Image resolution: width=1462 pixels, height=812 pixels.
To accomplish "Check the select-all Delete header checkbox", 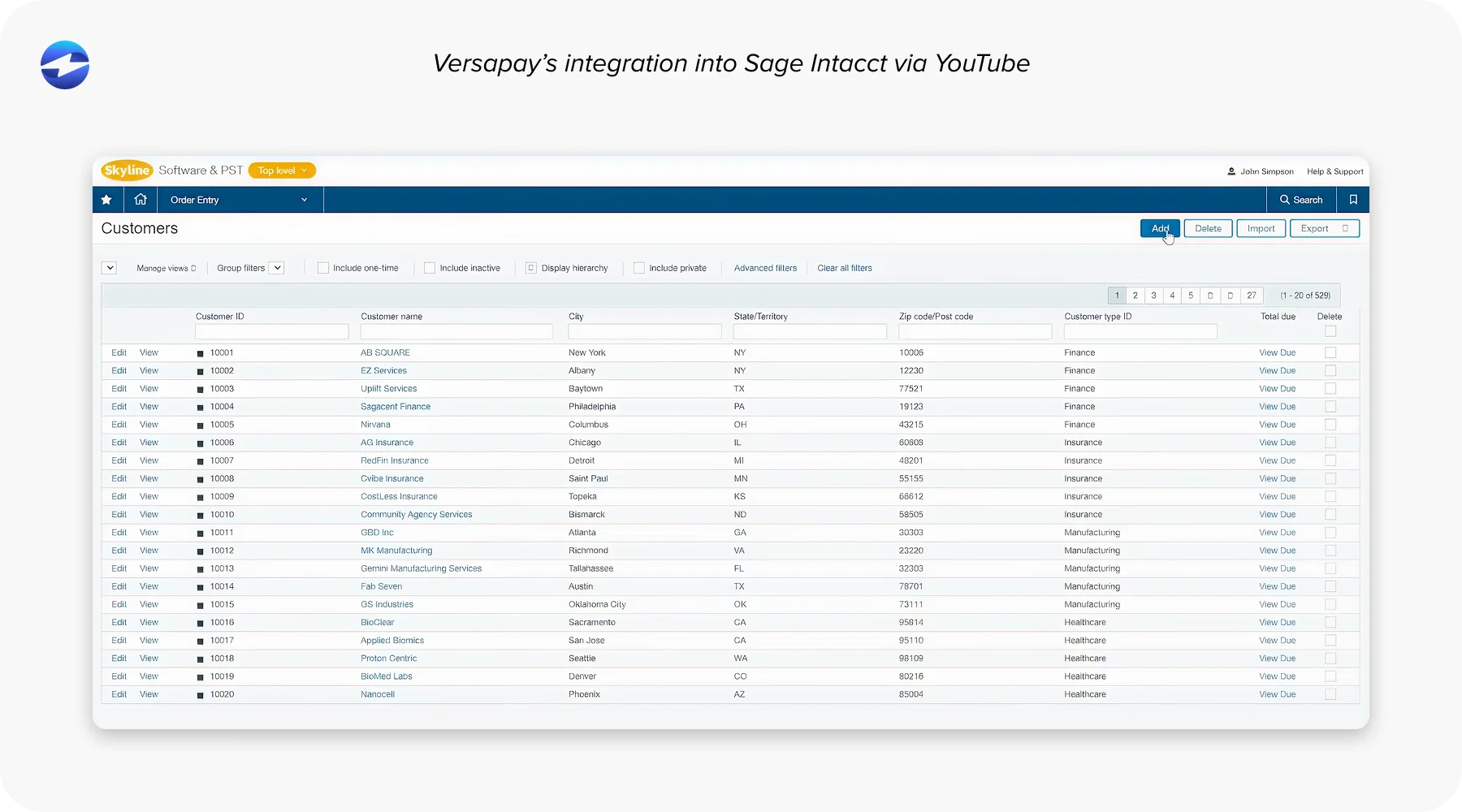I will pos(1330,331).
